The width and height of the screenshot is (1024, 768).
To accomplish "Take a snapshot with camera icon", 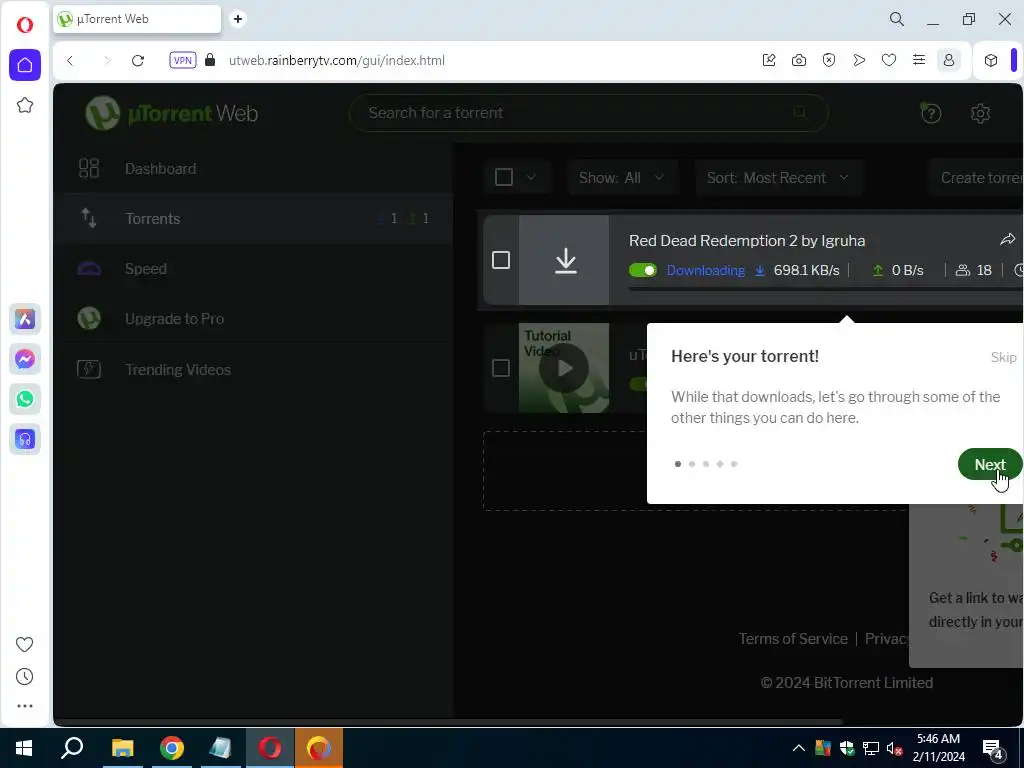I will 799,60.
